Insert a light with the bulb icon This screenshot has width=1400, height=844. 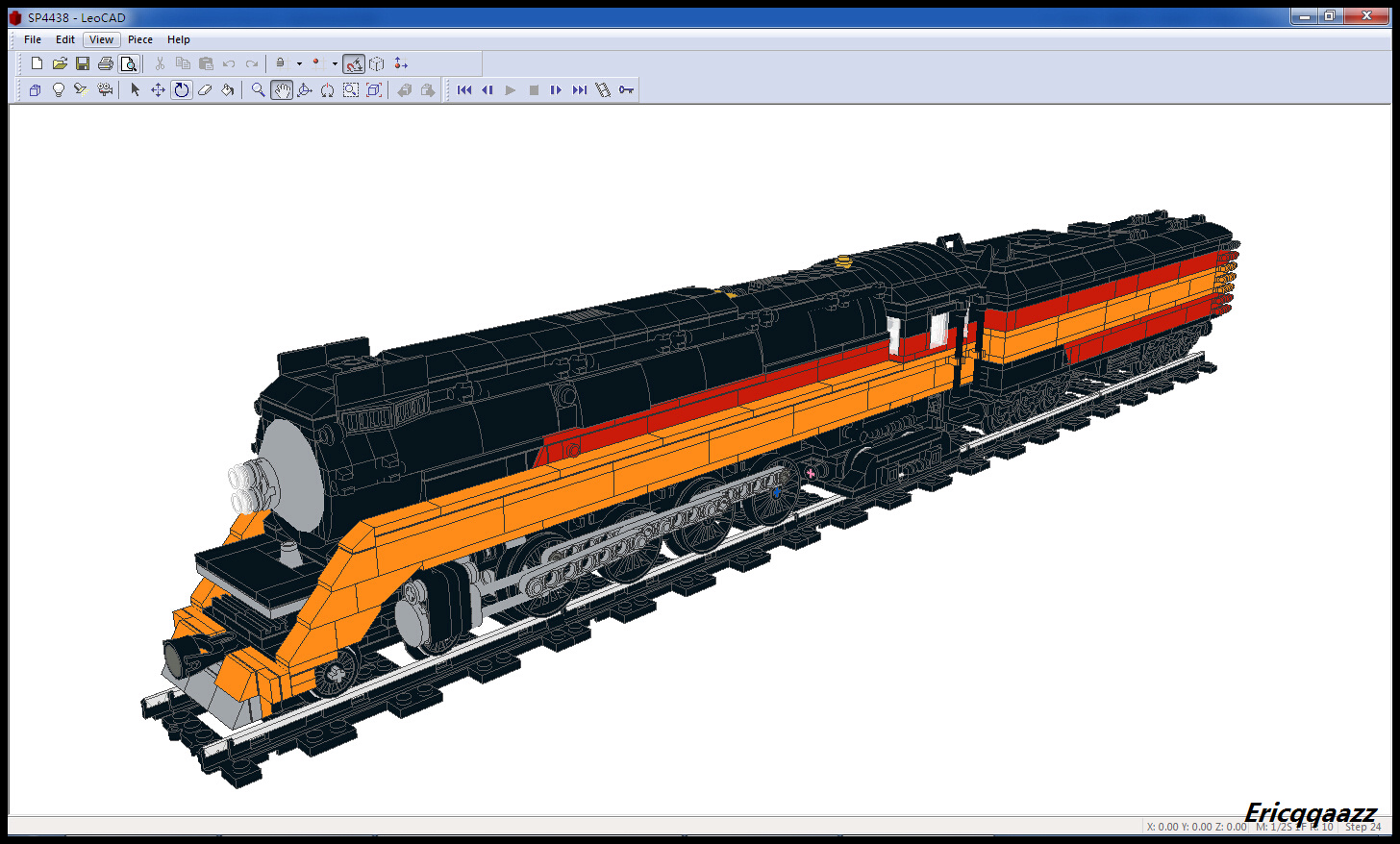point(59,90)
